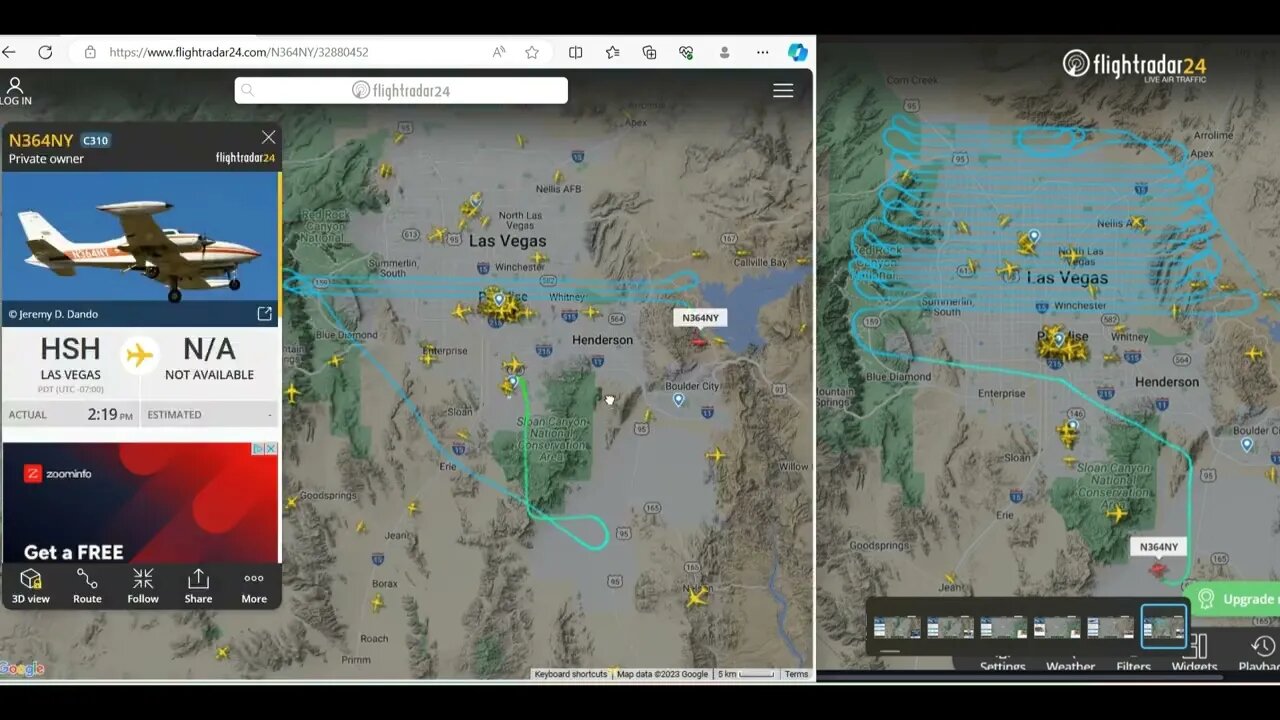
Task: Select the third thumbnail in the preview strip
Action: 1003,628
